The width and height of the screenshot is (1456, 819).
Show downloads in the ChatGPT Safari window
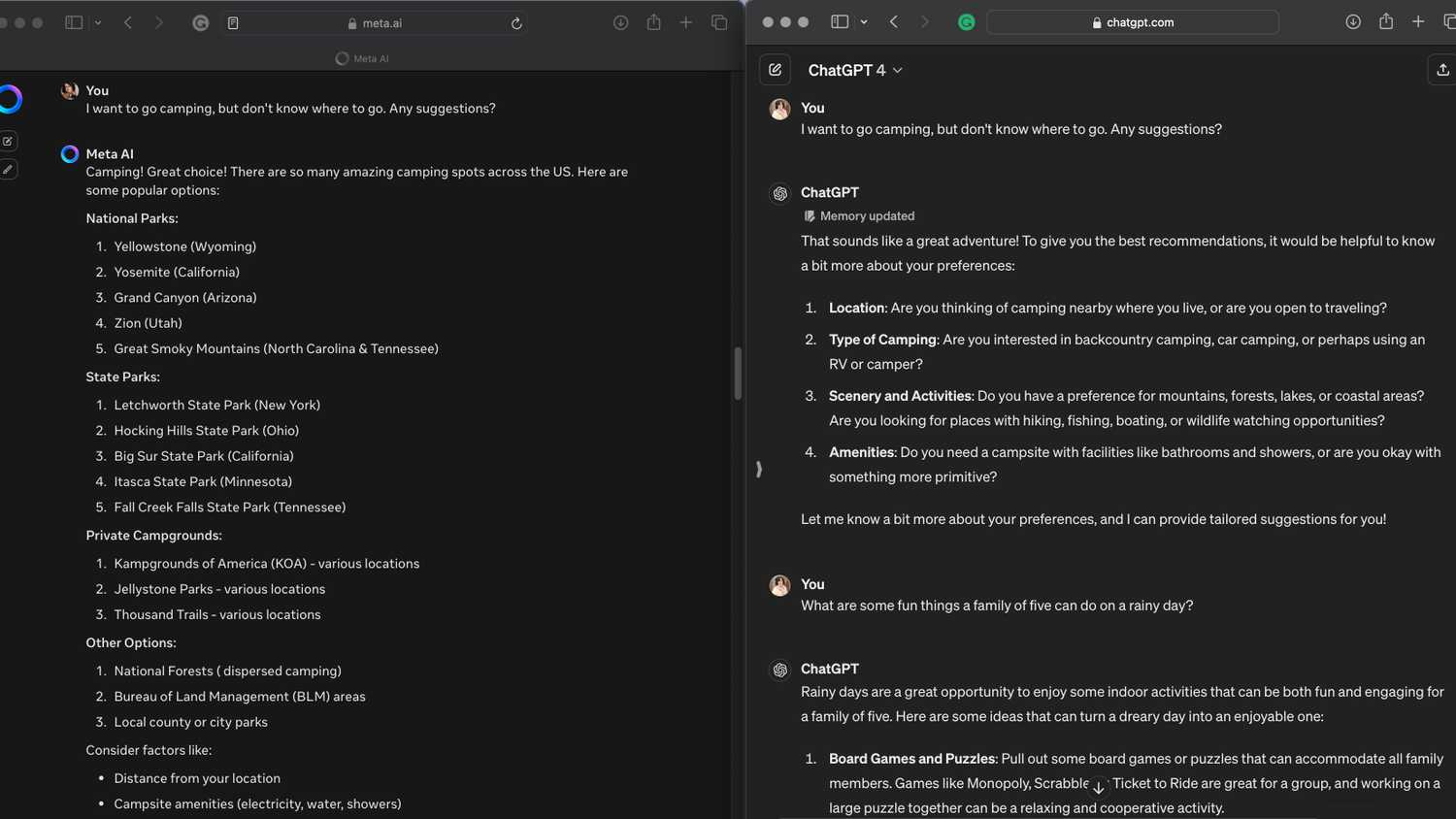[1352, 22]
